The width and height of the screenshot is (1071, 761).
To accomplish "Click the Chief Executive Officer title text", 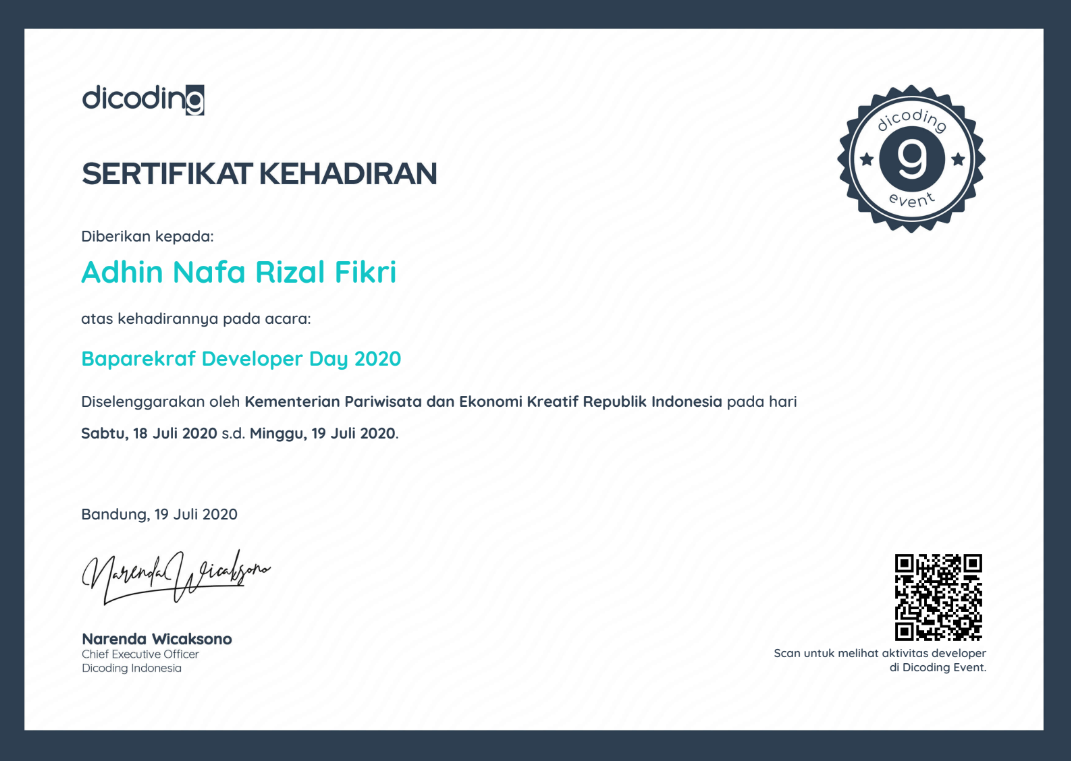I will coord(140,654).
